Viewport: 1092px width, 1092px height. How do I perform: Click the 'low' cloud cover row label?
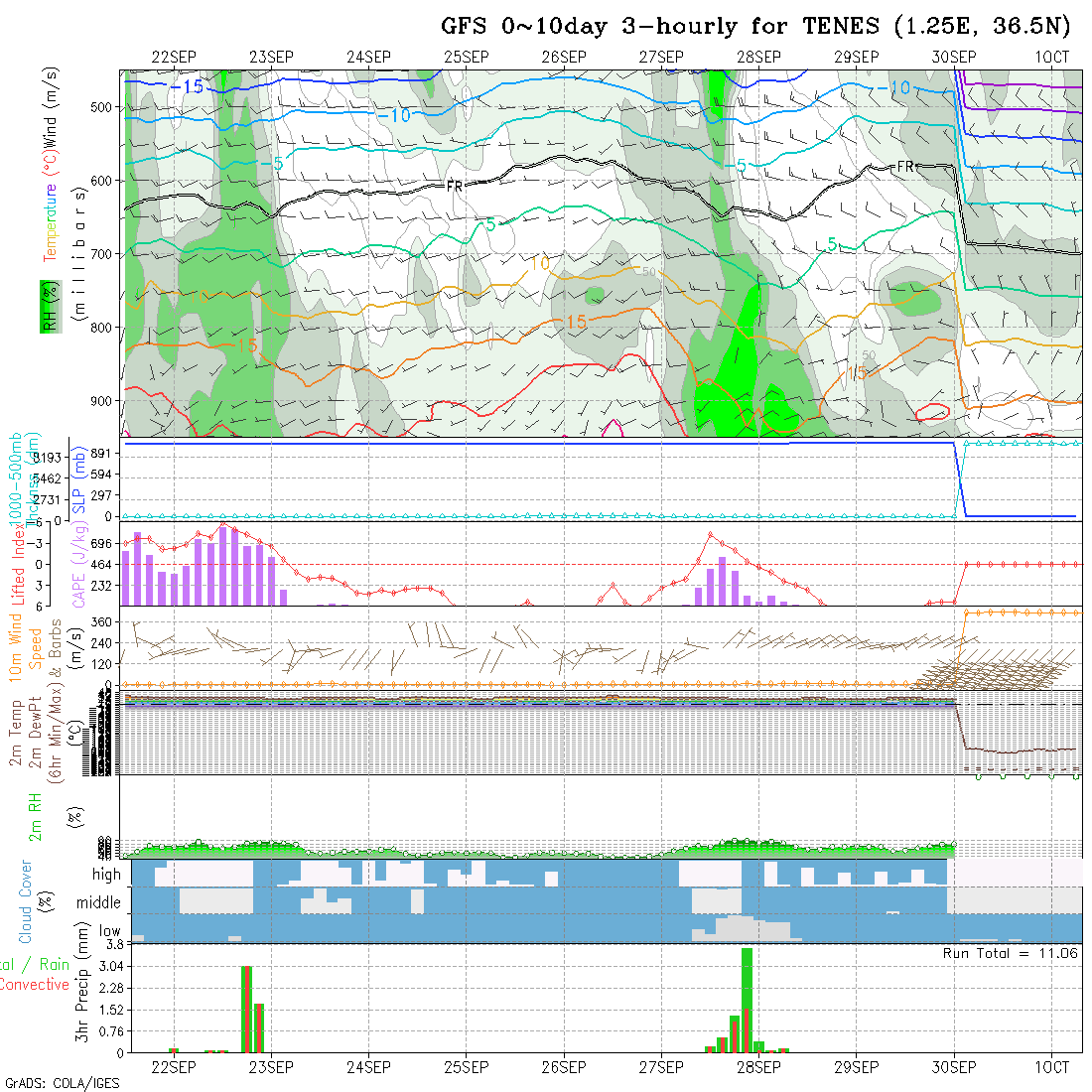coord(109,932)
